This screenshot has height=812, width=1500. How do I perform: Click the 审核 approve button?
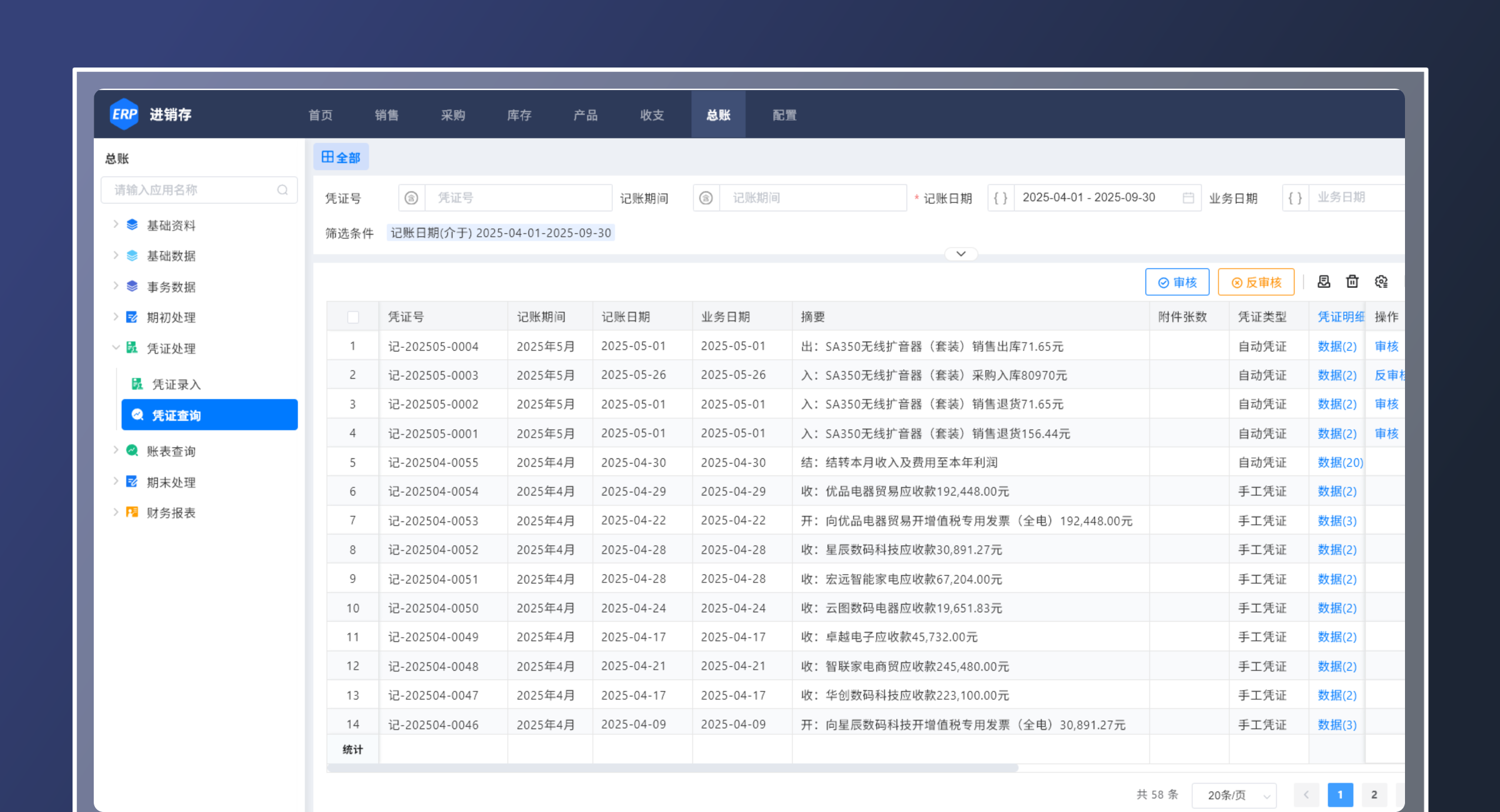click(1177, 282)
